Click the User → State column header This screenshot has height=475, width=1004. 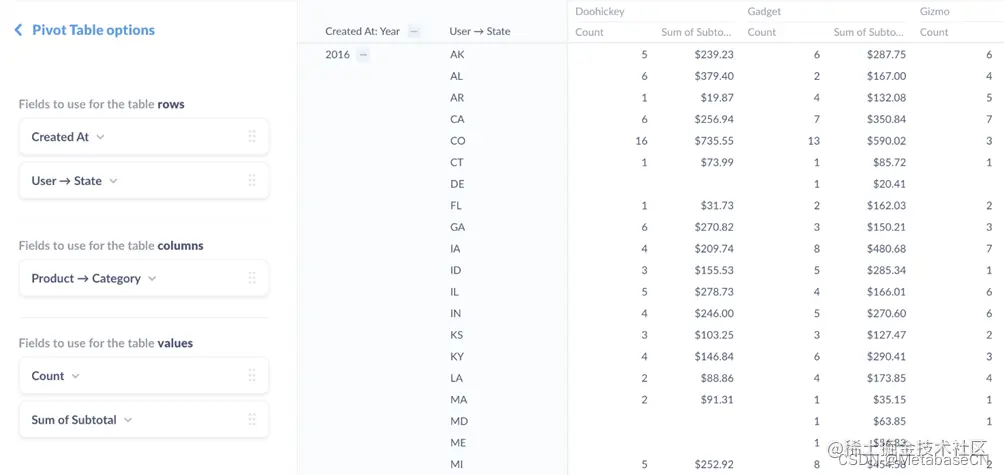[480, 32]
